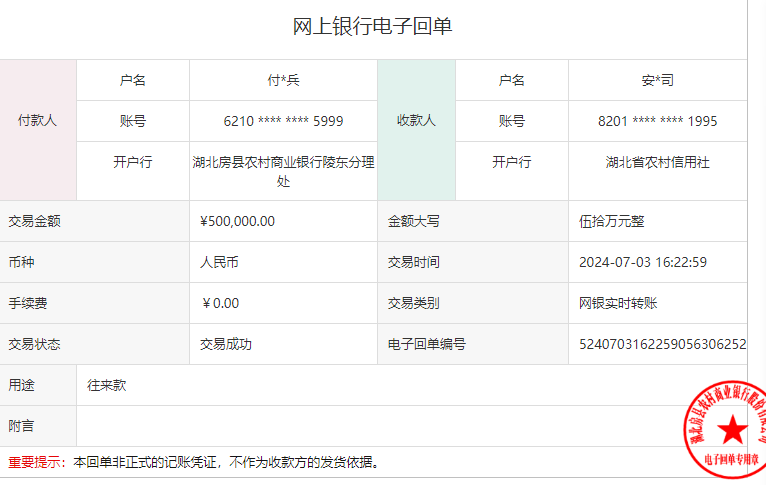This screenshot has width=766, height=485.
Task: Click the purpose value 往来款
Action: pos(107,385)
